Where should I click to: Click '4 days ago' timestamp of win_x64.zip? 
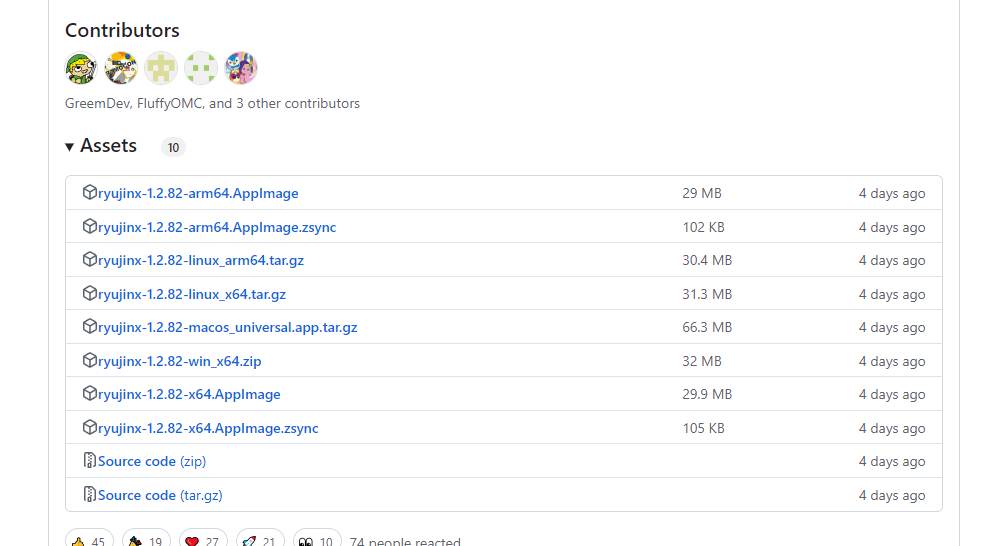coord(891,361)
